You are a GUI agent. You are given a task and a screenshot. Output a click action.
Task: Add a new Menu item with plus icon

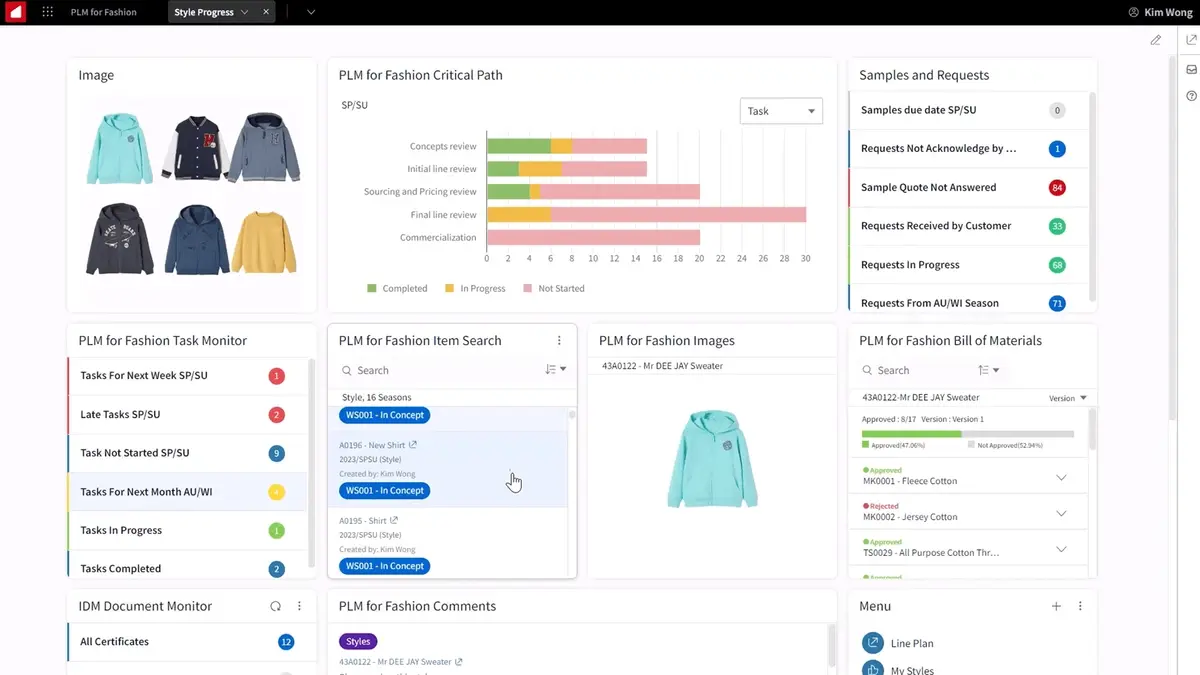pyautogui.click(x=1056, y=606)
